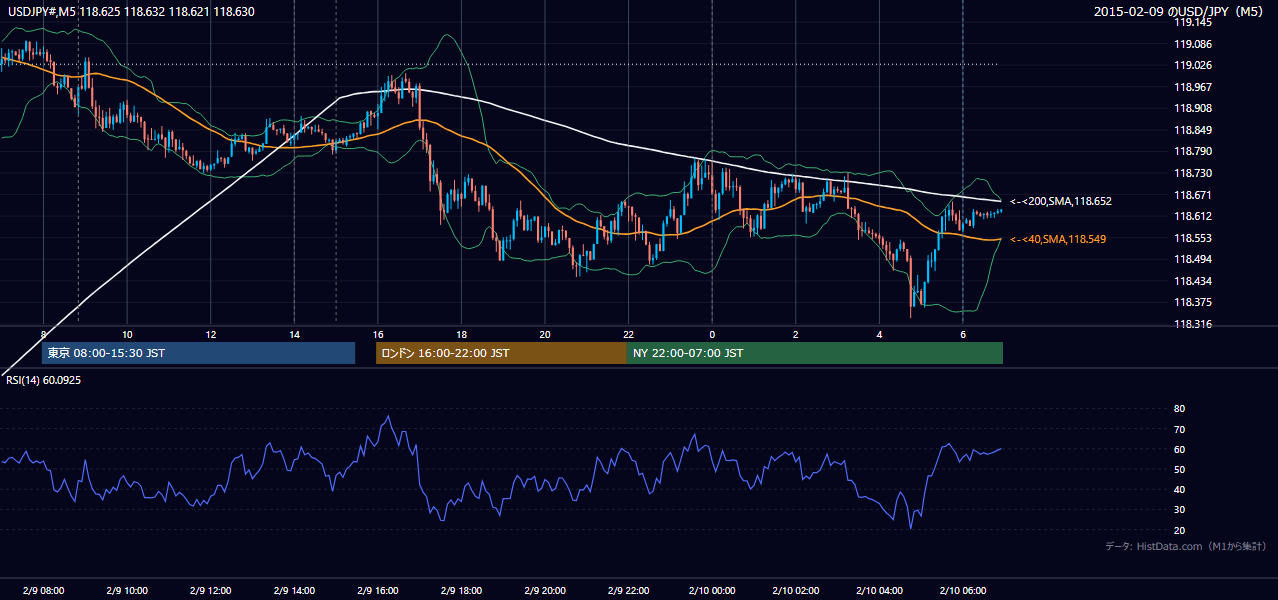Click the 2/9 18:00 time axis label

(x=461, y=590)
